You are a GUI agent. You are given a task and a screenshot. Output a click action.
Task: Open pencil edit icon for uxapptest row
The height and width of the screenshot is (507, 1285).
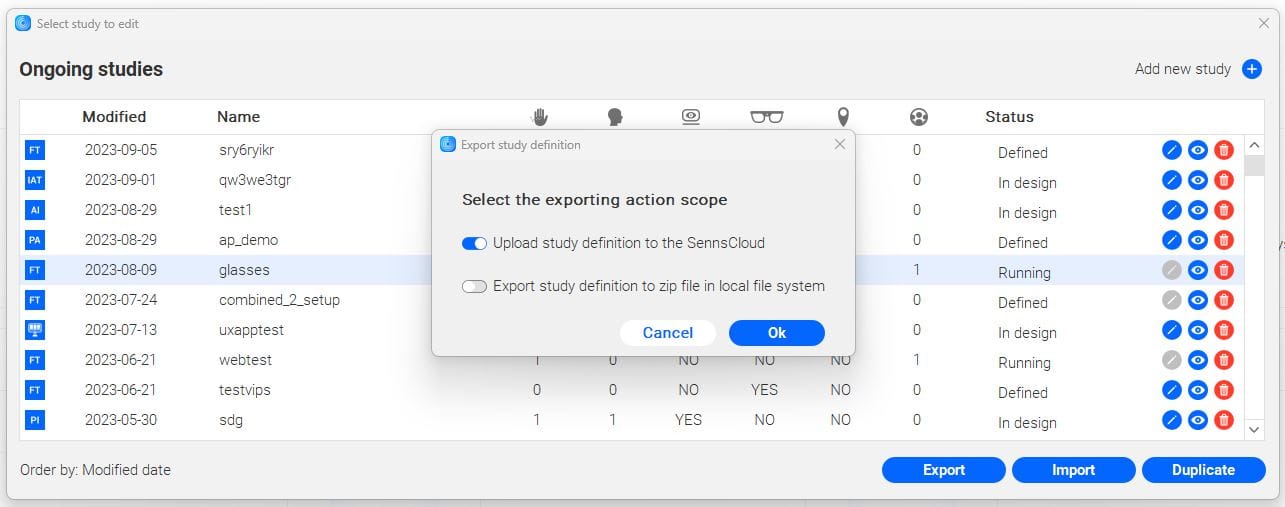(1172, 330)
